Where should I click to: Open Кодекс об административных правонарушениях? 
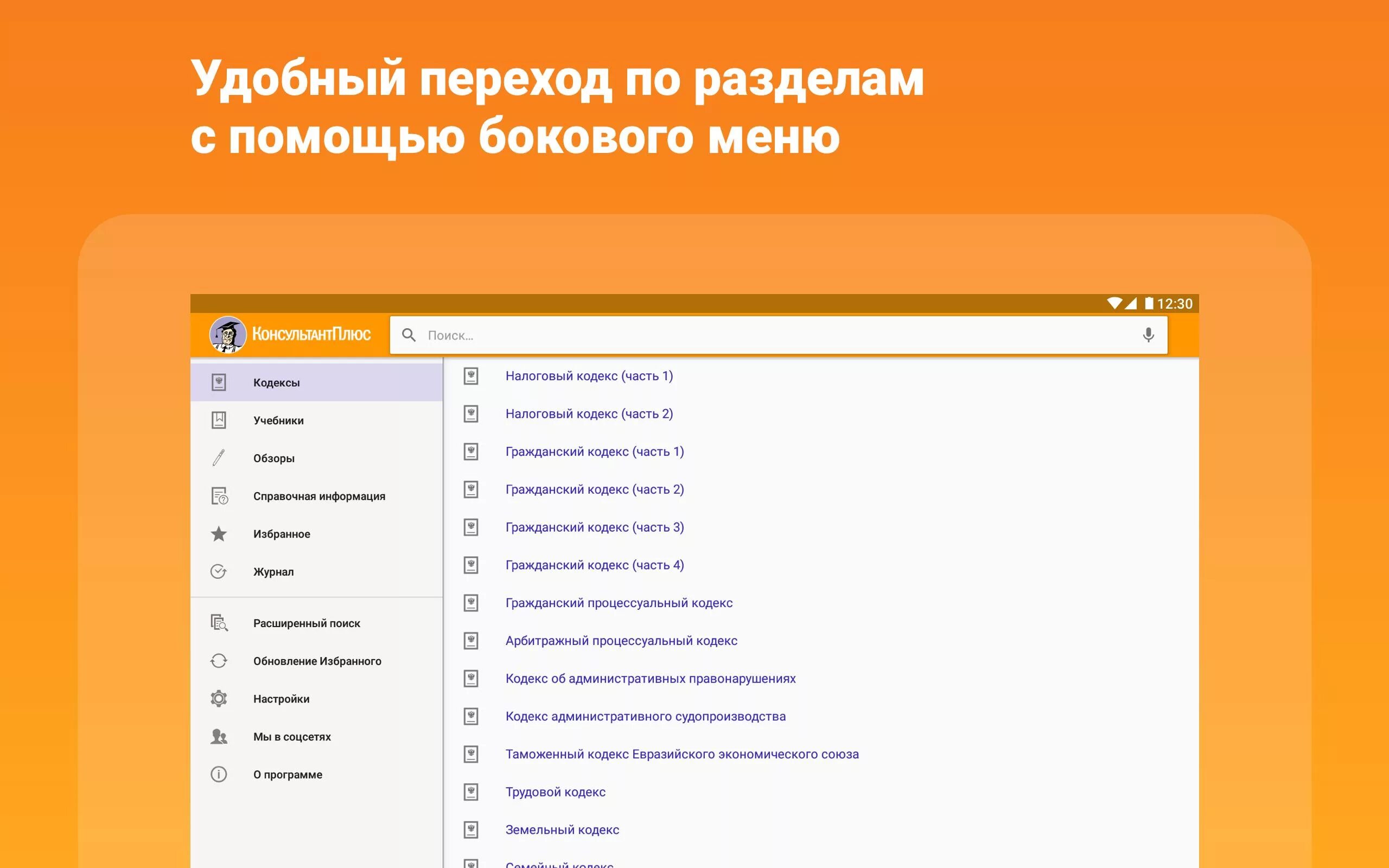(x=651, y=679)
